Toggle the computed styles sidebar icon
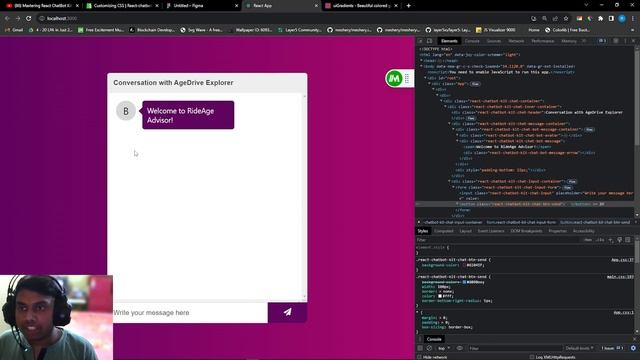The width and height of the screenshot is (640, 360). [628, 240]
